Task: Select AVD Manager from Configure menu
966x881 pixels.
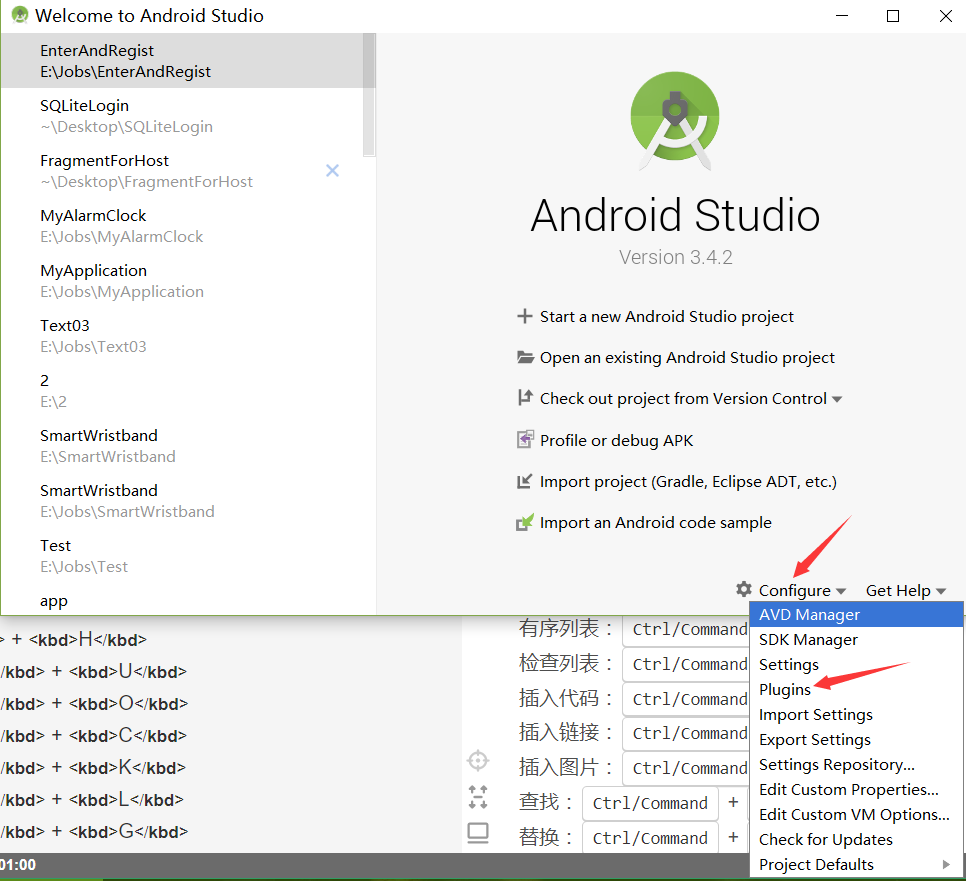Action: click(x=856, y=615)
